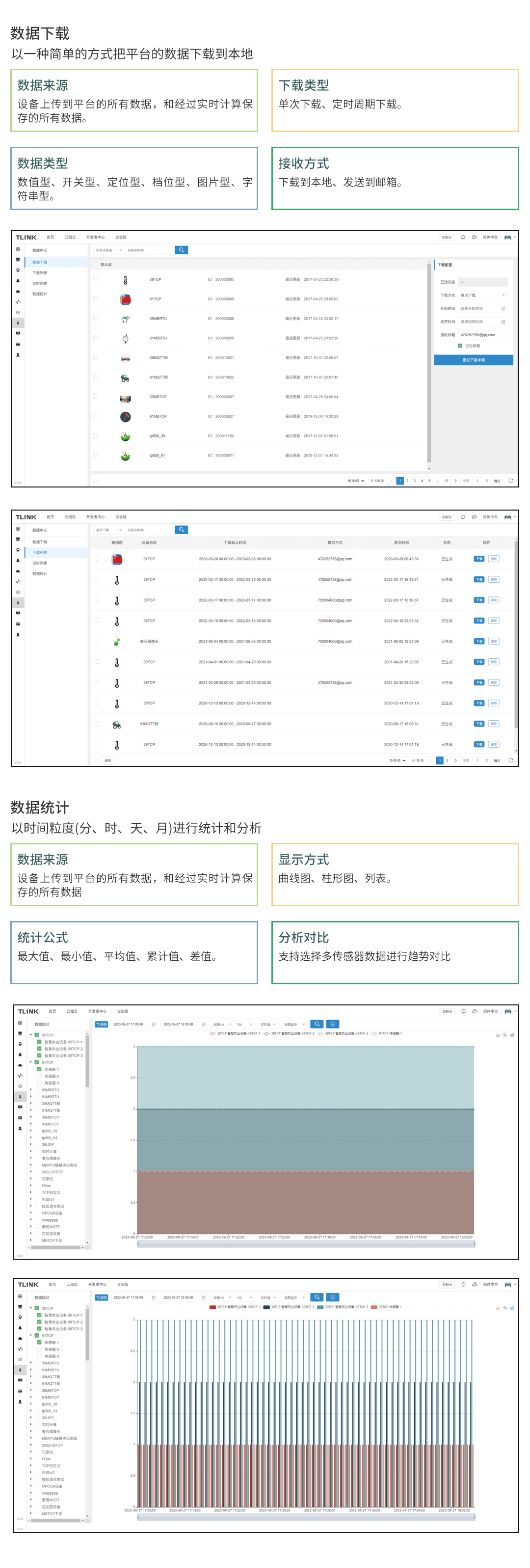Open the 所有设备组 dropdown filter
The height and width of the screenshot is (1568, 530).
click(108, 250)
